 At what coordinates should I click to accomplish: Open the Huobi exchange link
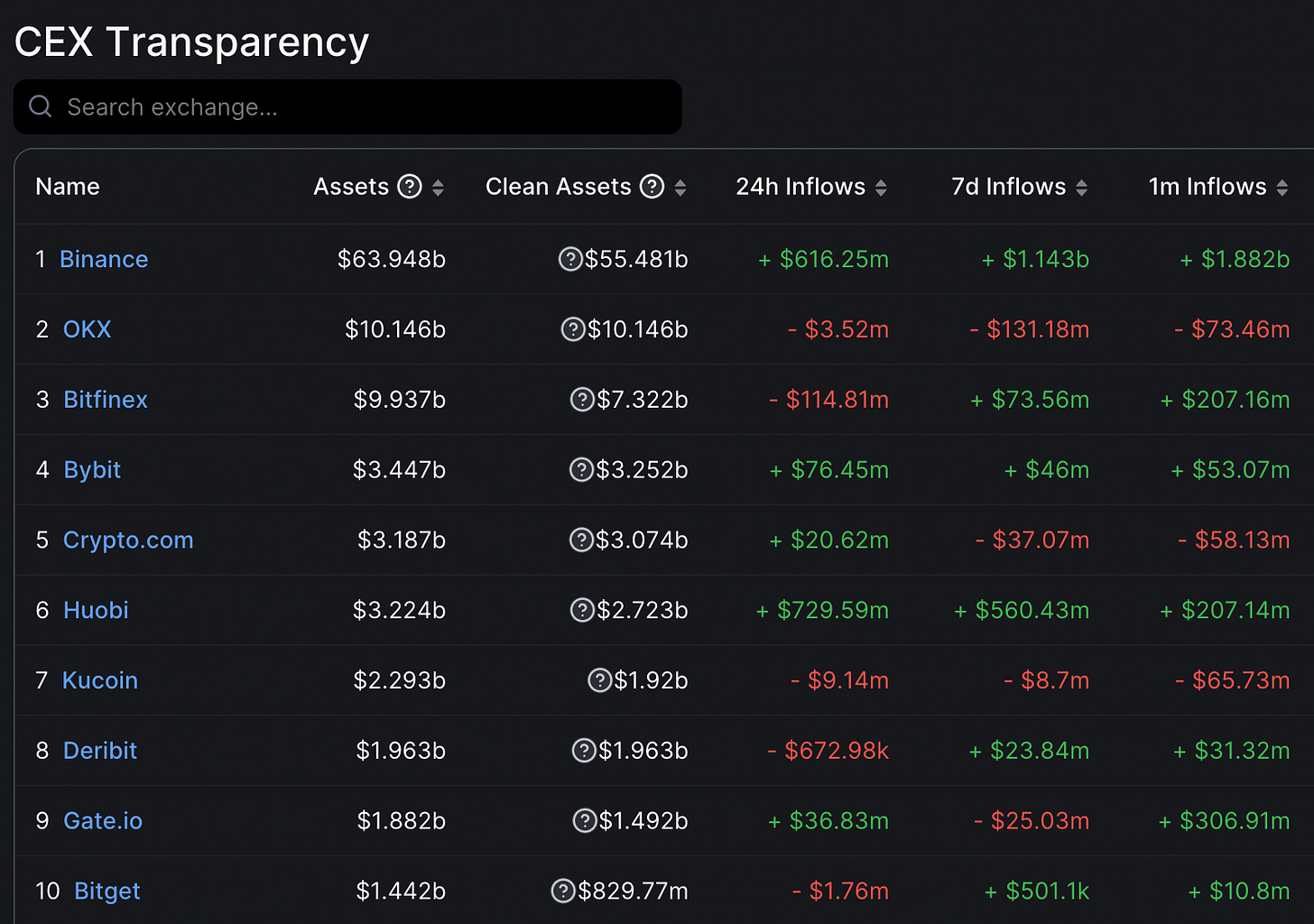(96, 611)
